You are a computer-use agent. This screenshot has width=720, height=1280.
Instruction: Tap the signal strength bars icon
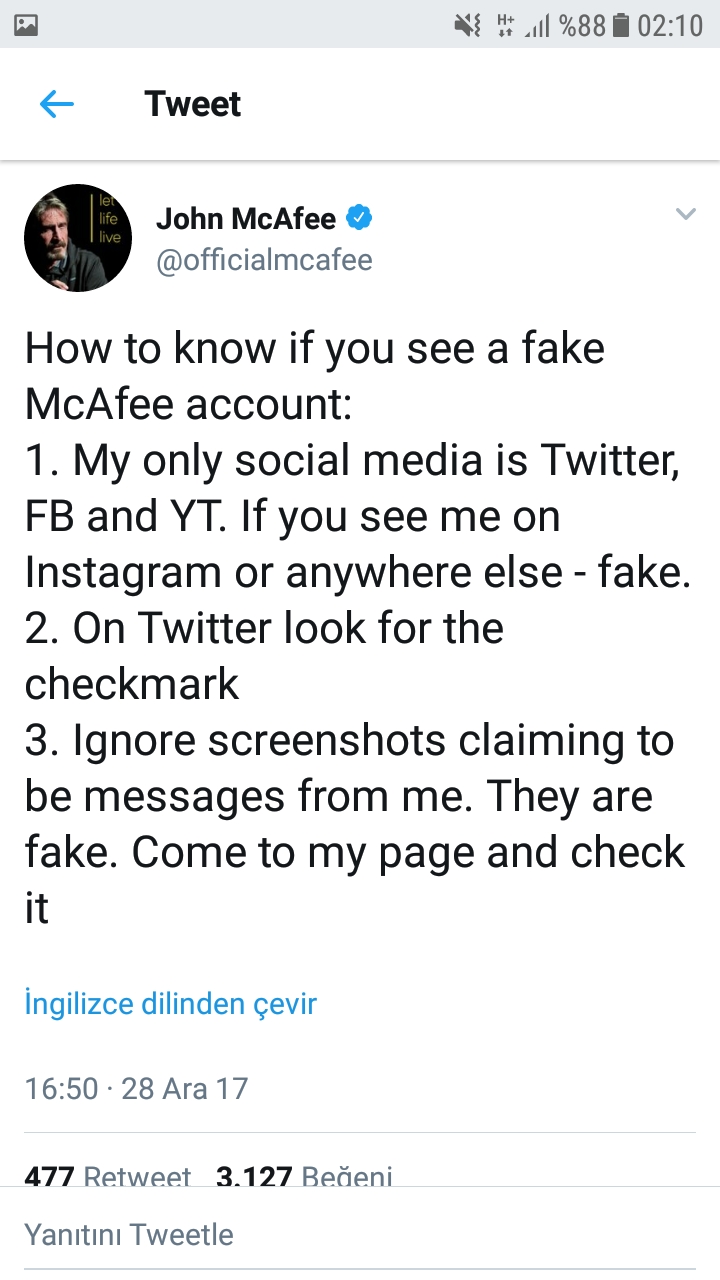pyautogui.click(x=538, y=25)
